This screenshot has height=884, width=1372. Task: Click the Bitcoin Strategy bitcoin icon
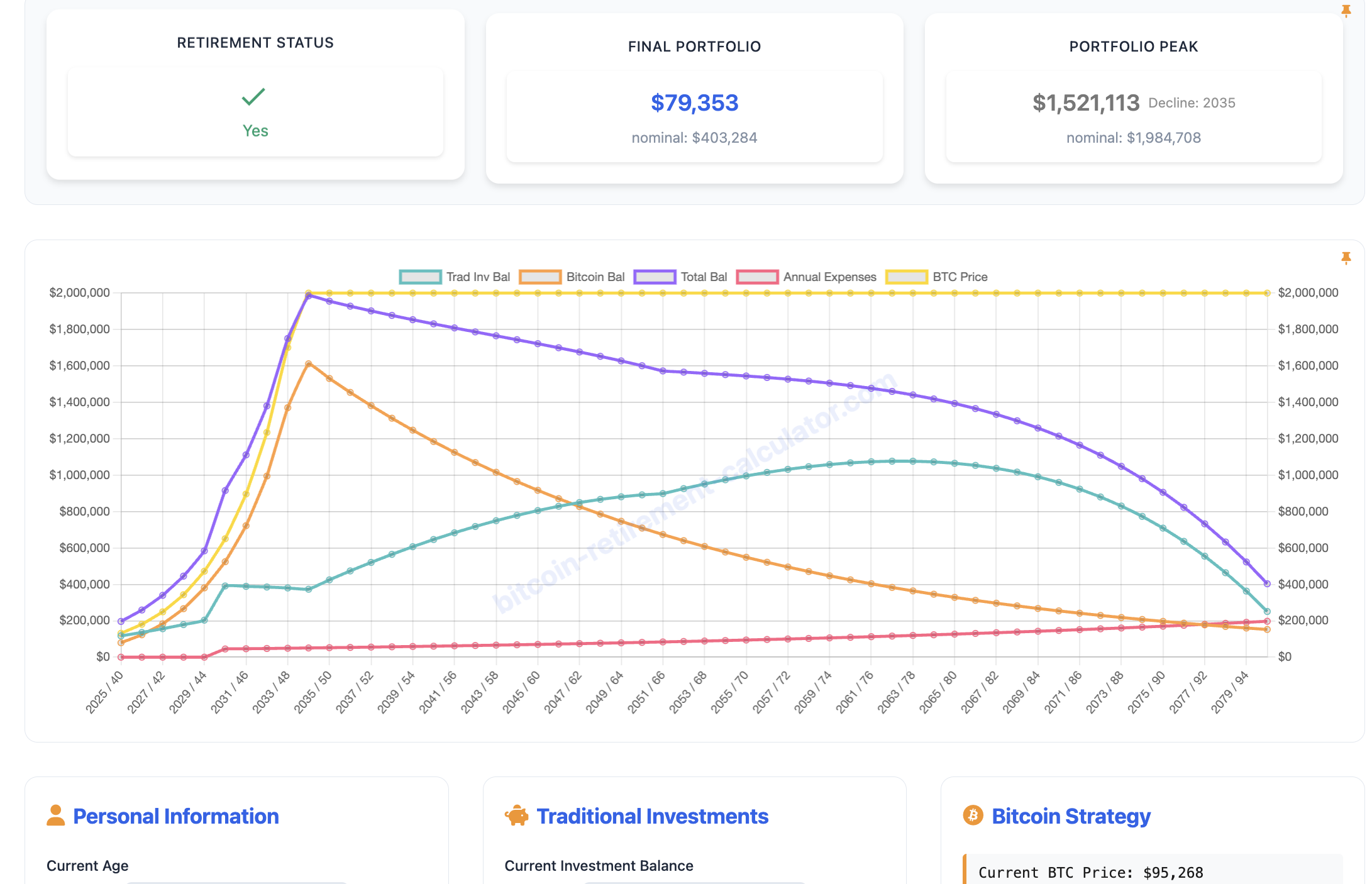click(x=973, y=815)
